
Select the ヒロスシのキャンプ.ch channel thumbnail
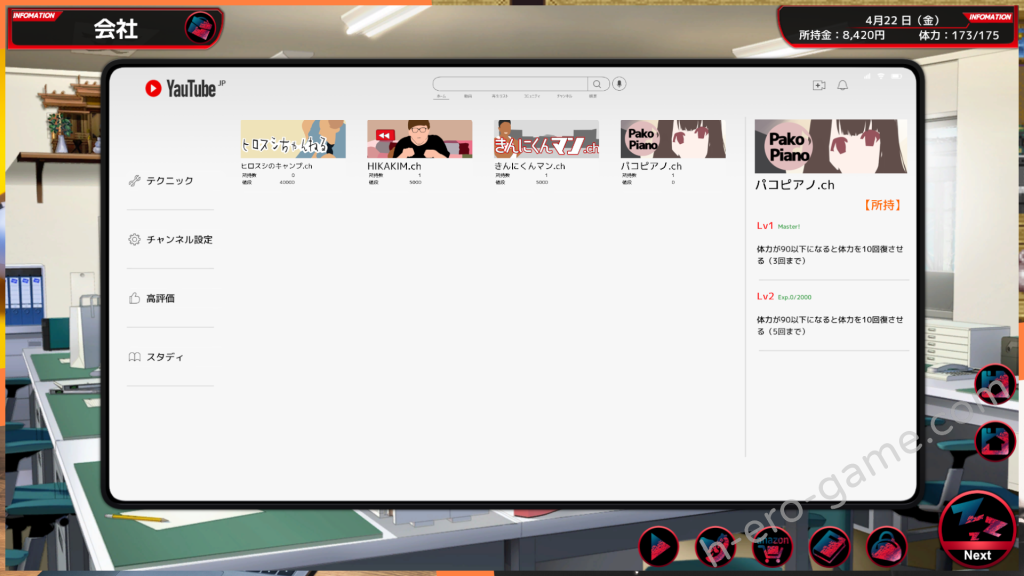point(293,139)
